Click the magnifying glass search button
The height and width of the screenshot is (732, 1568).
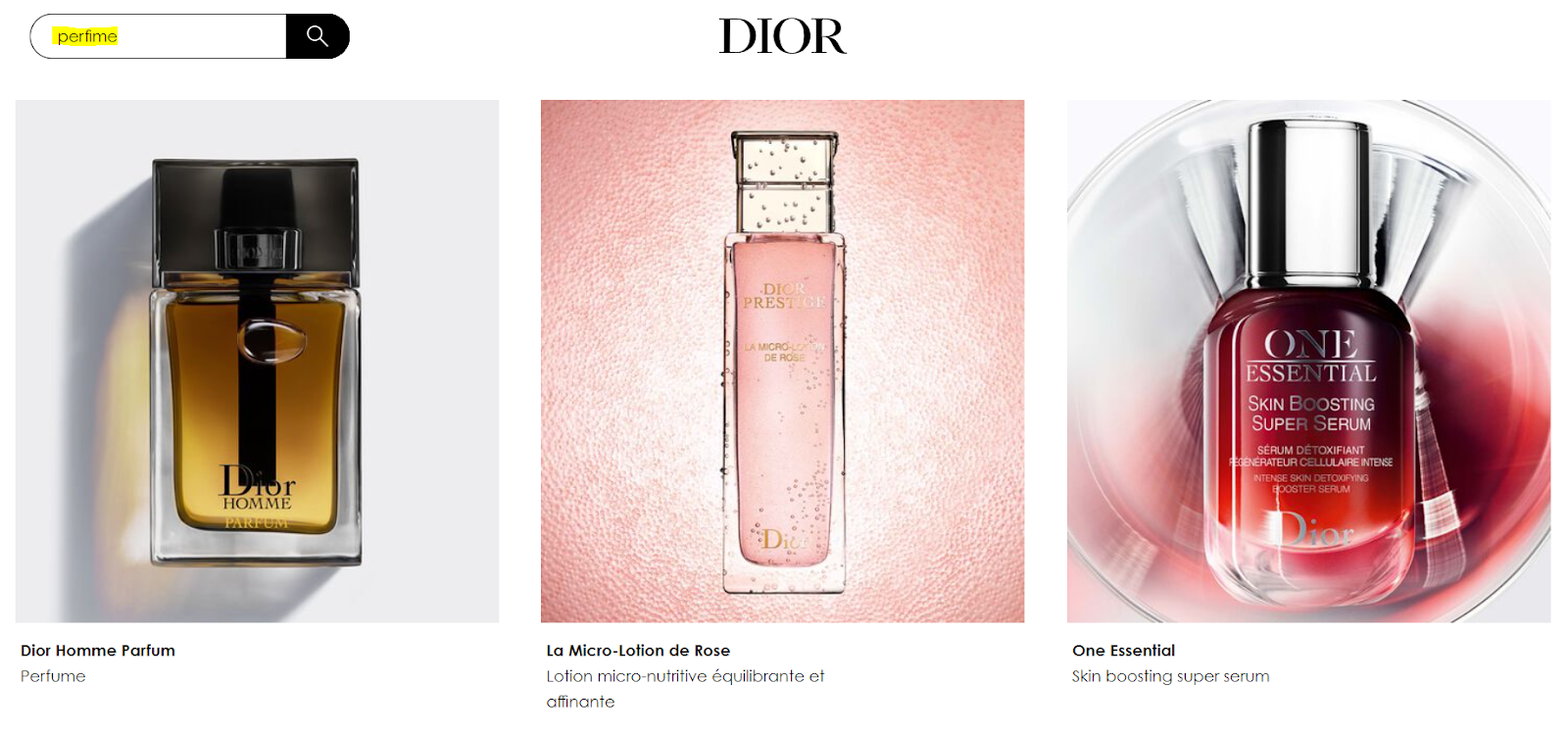[318, 36]
